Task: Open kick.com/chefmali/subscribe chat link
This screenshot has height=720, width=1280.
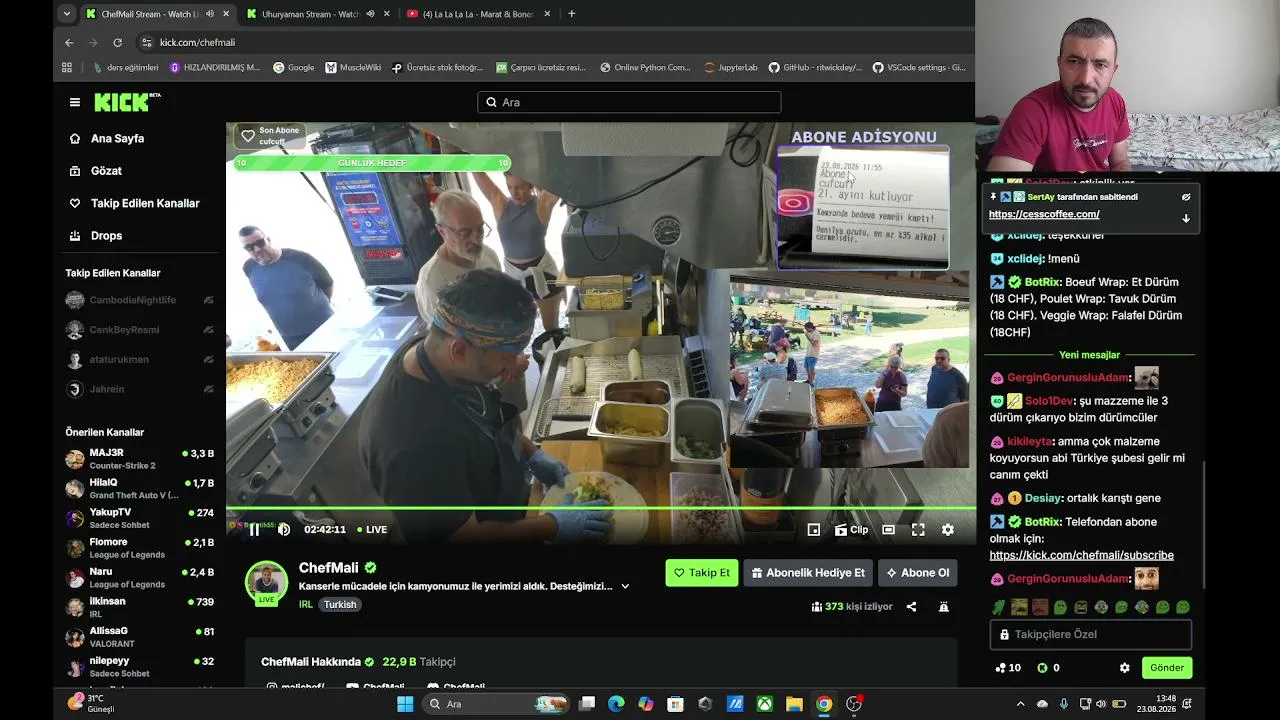Action: (x=1082, y=555)
